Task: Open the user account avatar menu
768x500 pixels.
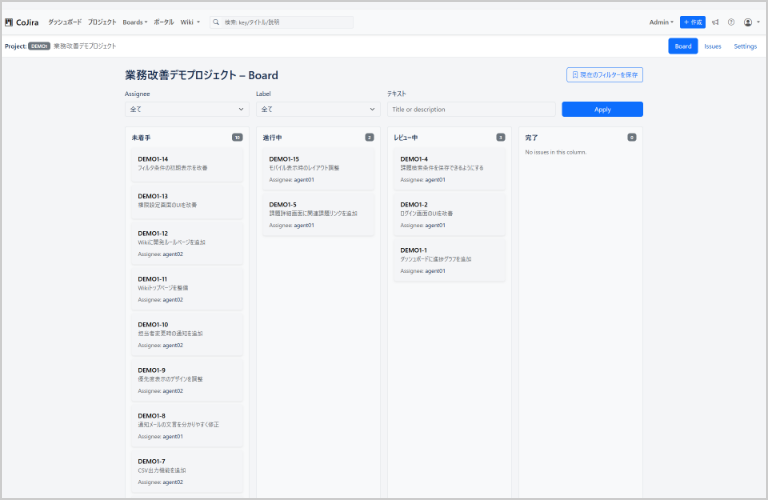Action: point(749,22)
